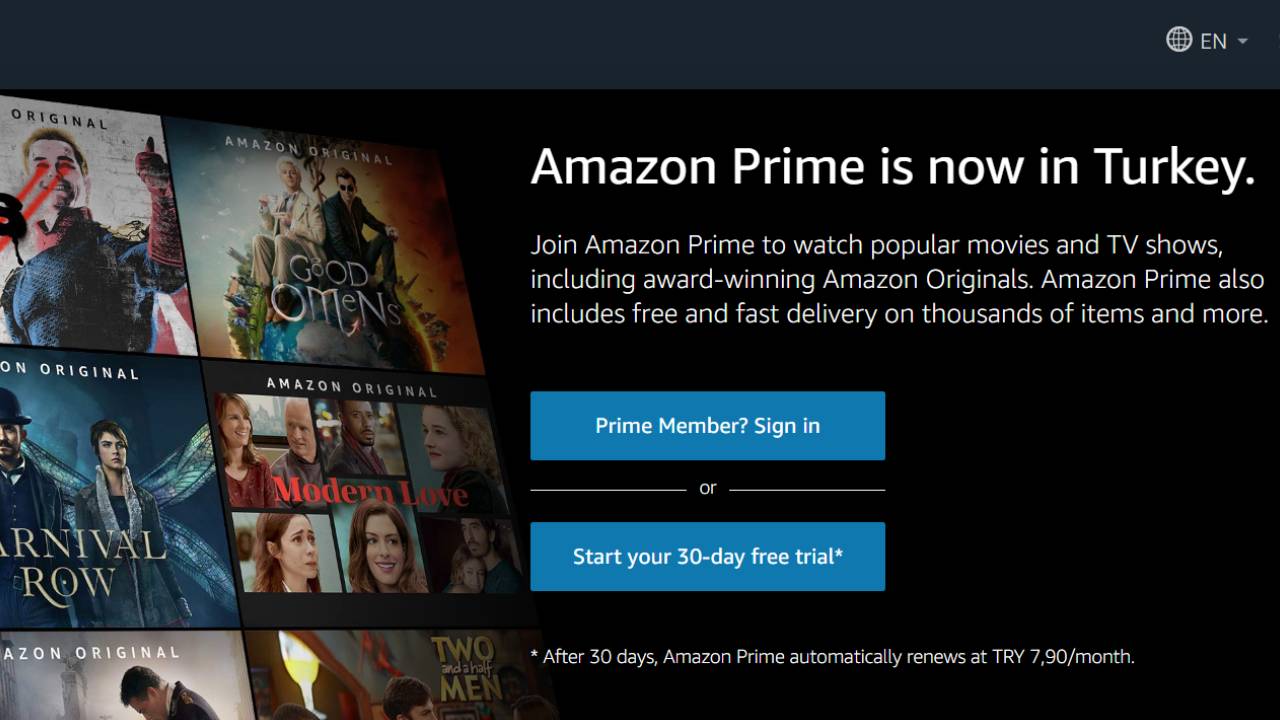The height and width of the screenshot is (720, 1280).
Task: Sign in with the Prime Member button
Action: 707,426
